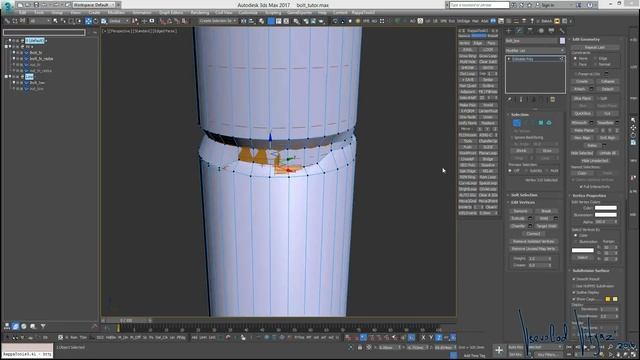Select Vertex sub-object level icon
The width and height of the screenshot is (640, 360).
point(516,122)
